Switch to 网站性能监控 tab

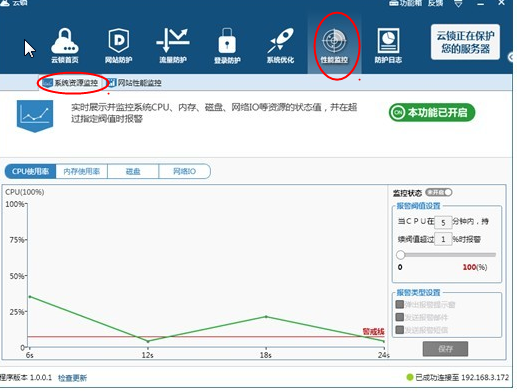click(x=134, y=83)
